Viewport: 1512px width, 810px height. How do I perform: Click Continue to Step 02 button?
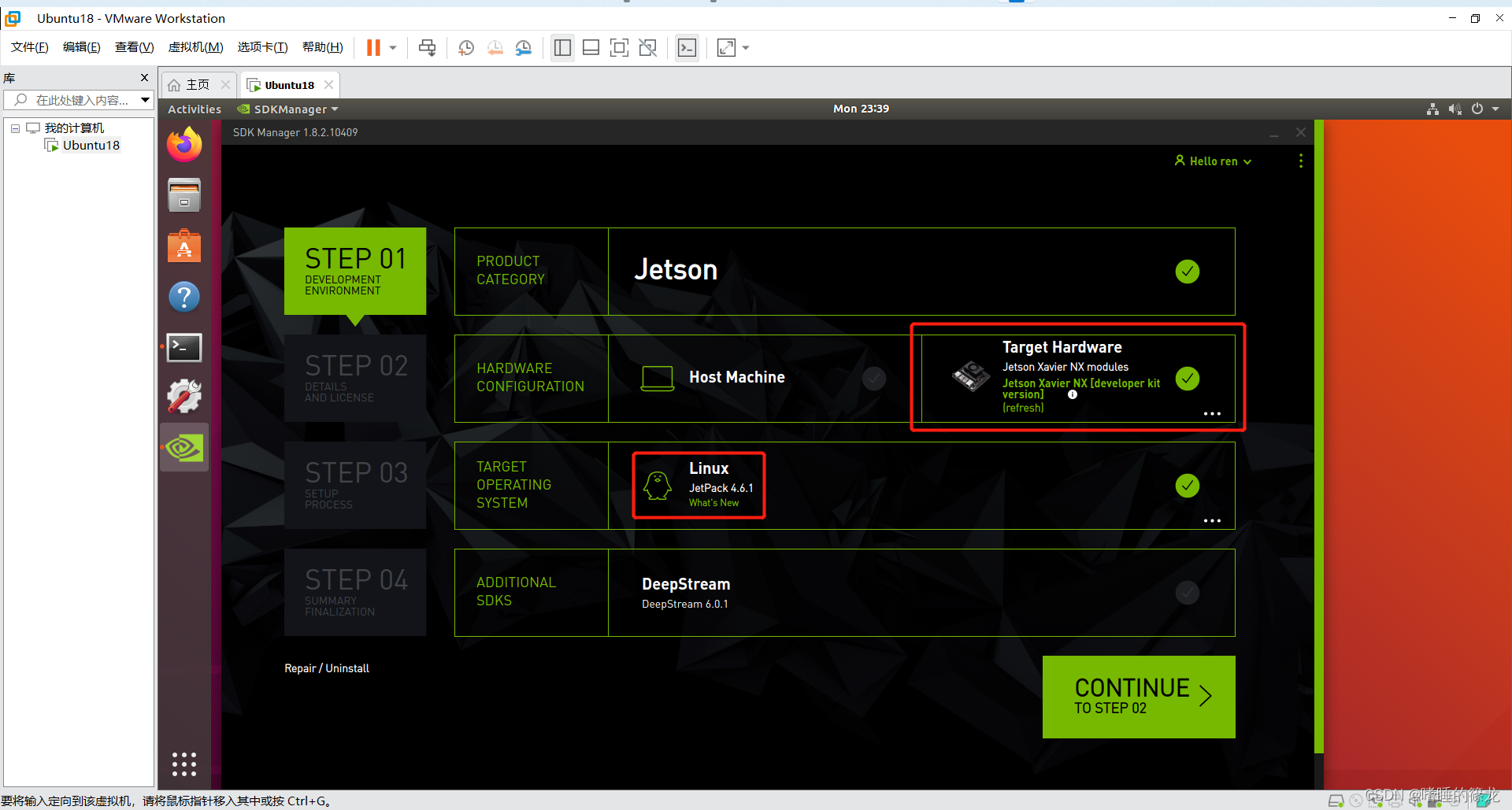click(1139, 697)
